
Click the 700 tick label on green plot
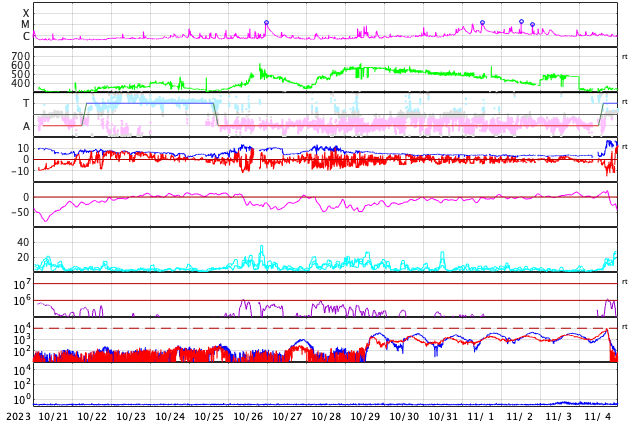tap(21, 56)
